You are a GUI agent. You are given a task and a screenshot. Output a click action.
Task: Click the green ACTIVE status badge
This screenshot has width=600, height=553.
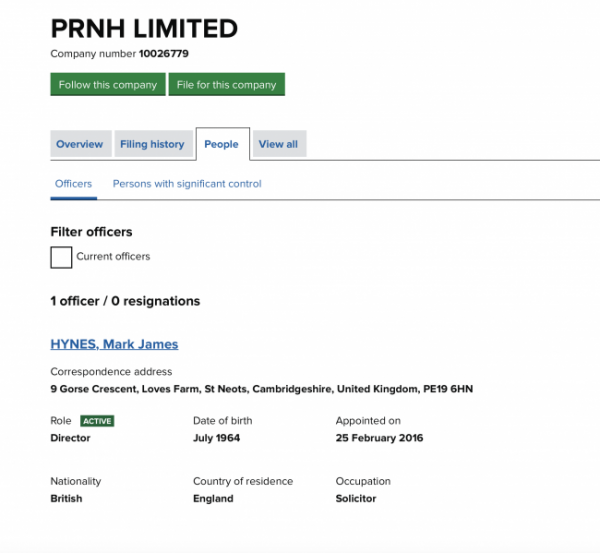pyautogui.click(x=97, y=421)
